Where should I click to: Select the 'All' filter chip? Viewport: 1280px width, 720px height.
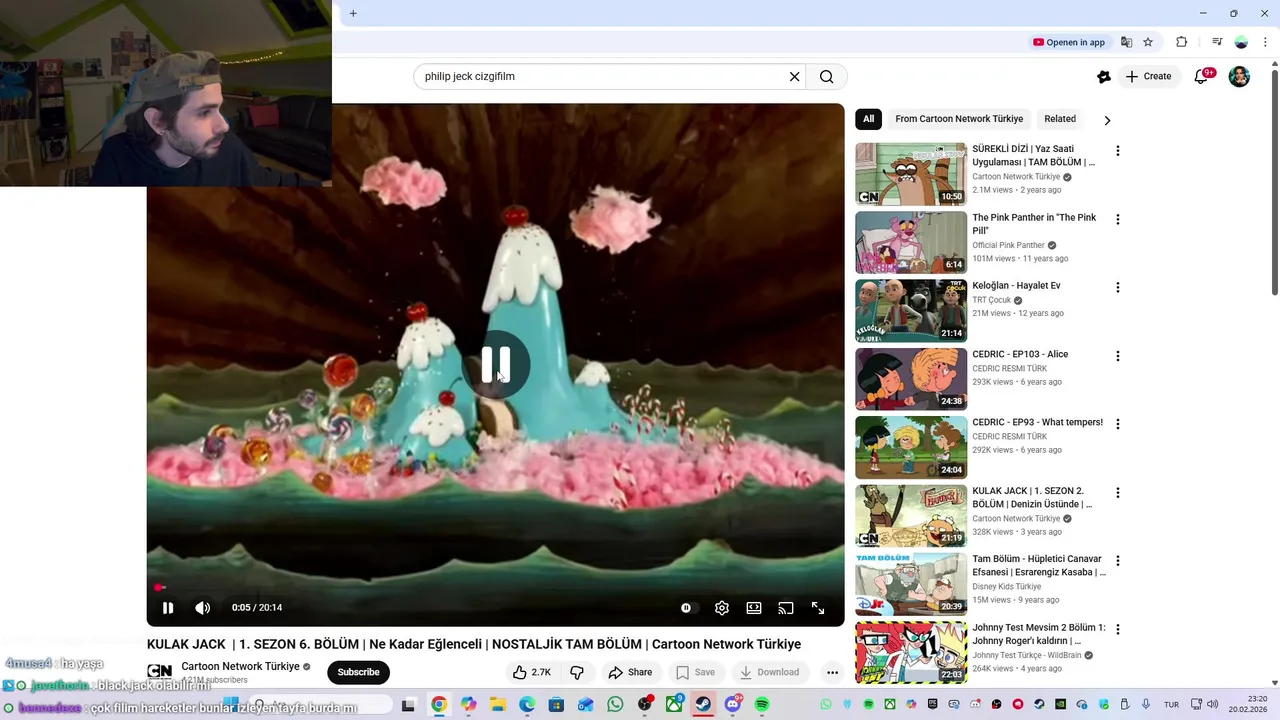point(868,119)
